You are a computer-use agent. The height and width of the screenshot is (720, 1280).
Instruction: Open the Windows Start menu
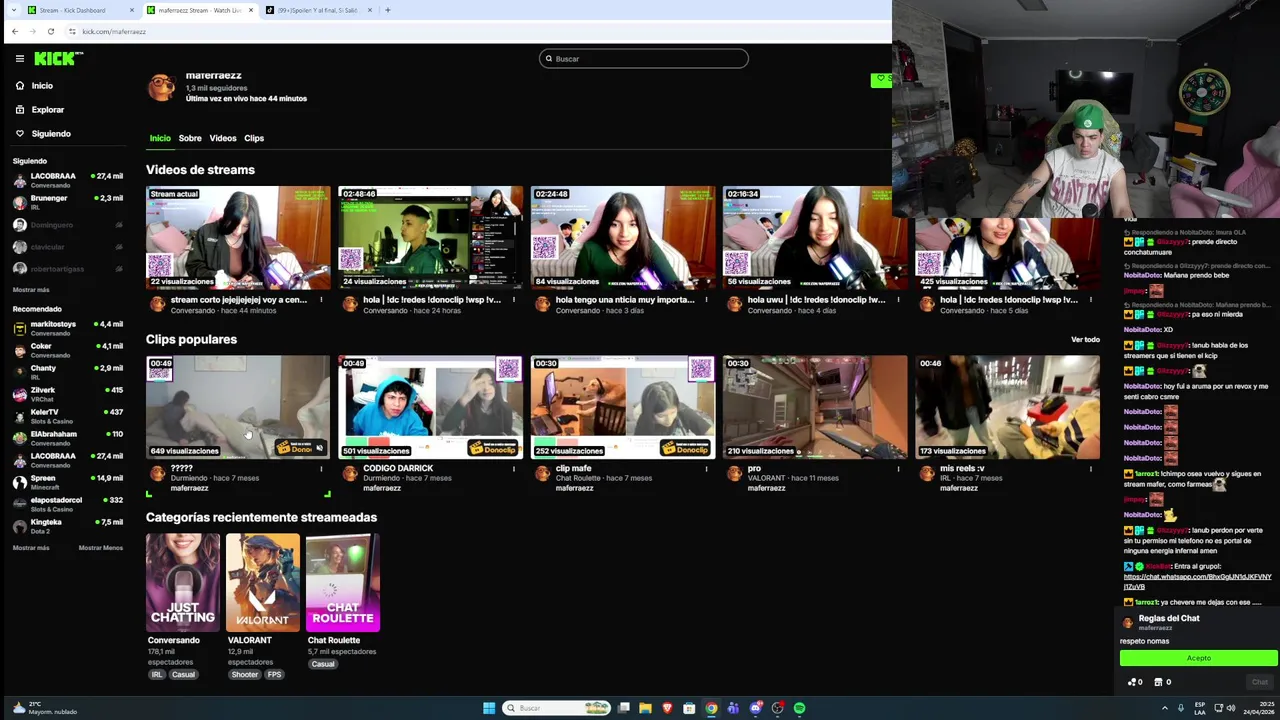coord(489,708)
